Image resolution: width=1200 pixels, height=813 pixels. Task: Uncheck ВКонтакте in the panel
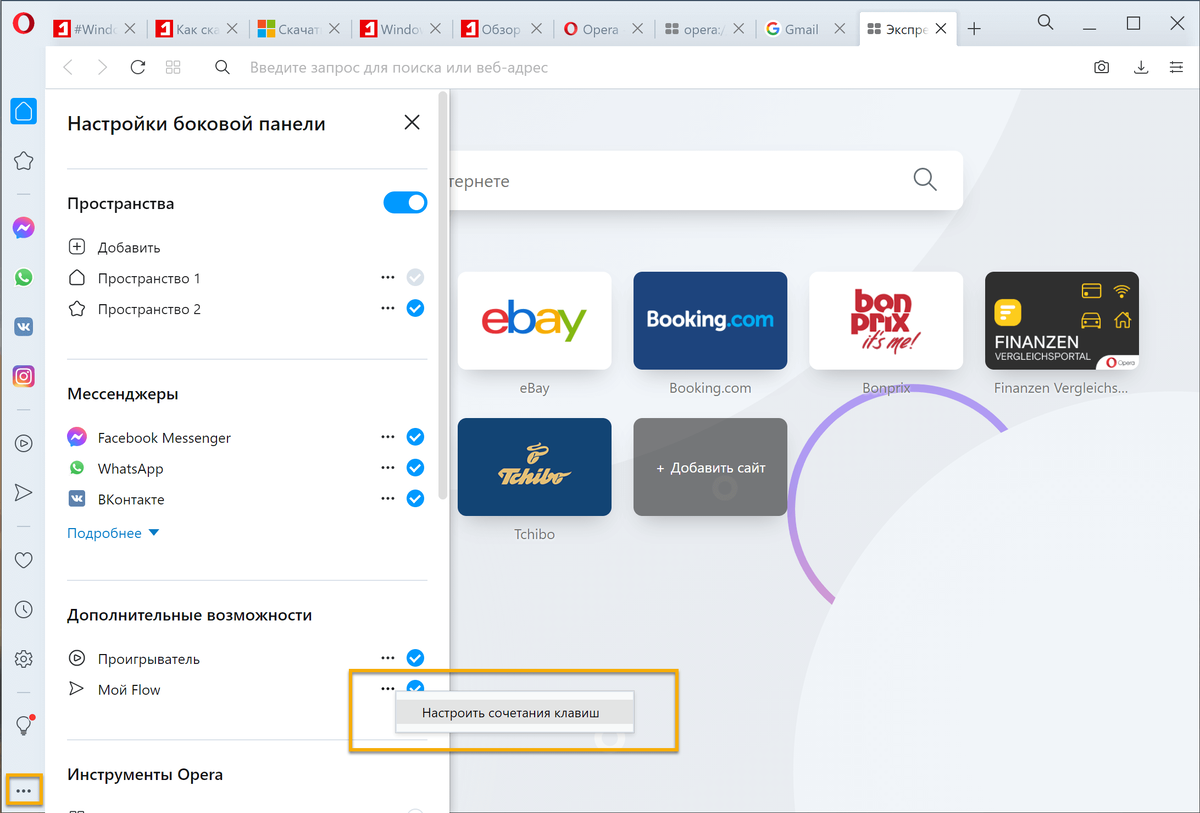416,498
